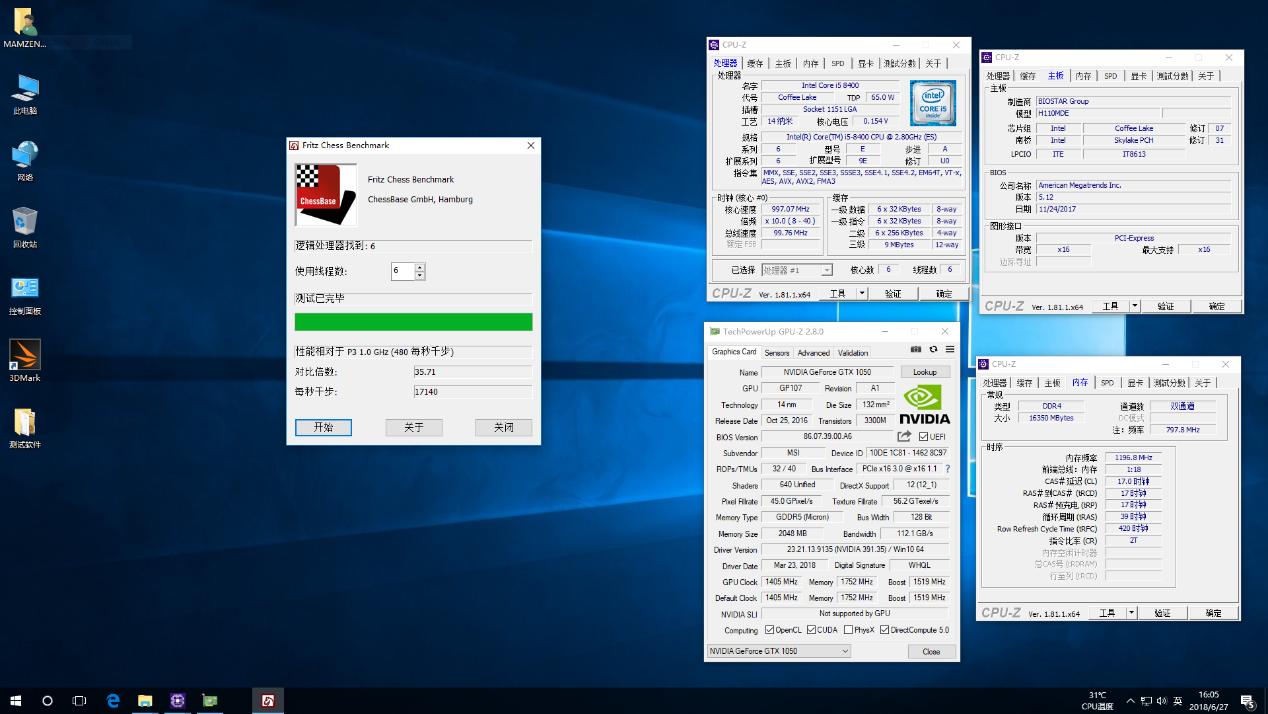The width and height of the screenshot is (1268, 714).
Task: Expand the 工具 dropdown arrow in the processor CPU-Z window
Action: coord(861,294)
